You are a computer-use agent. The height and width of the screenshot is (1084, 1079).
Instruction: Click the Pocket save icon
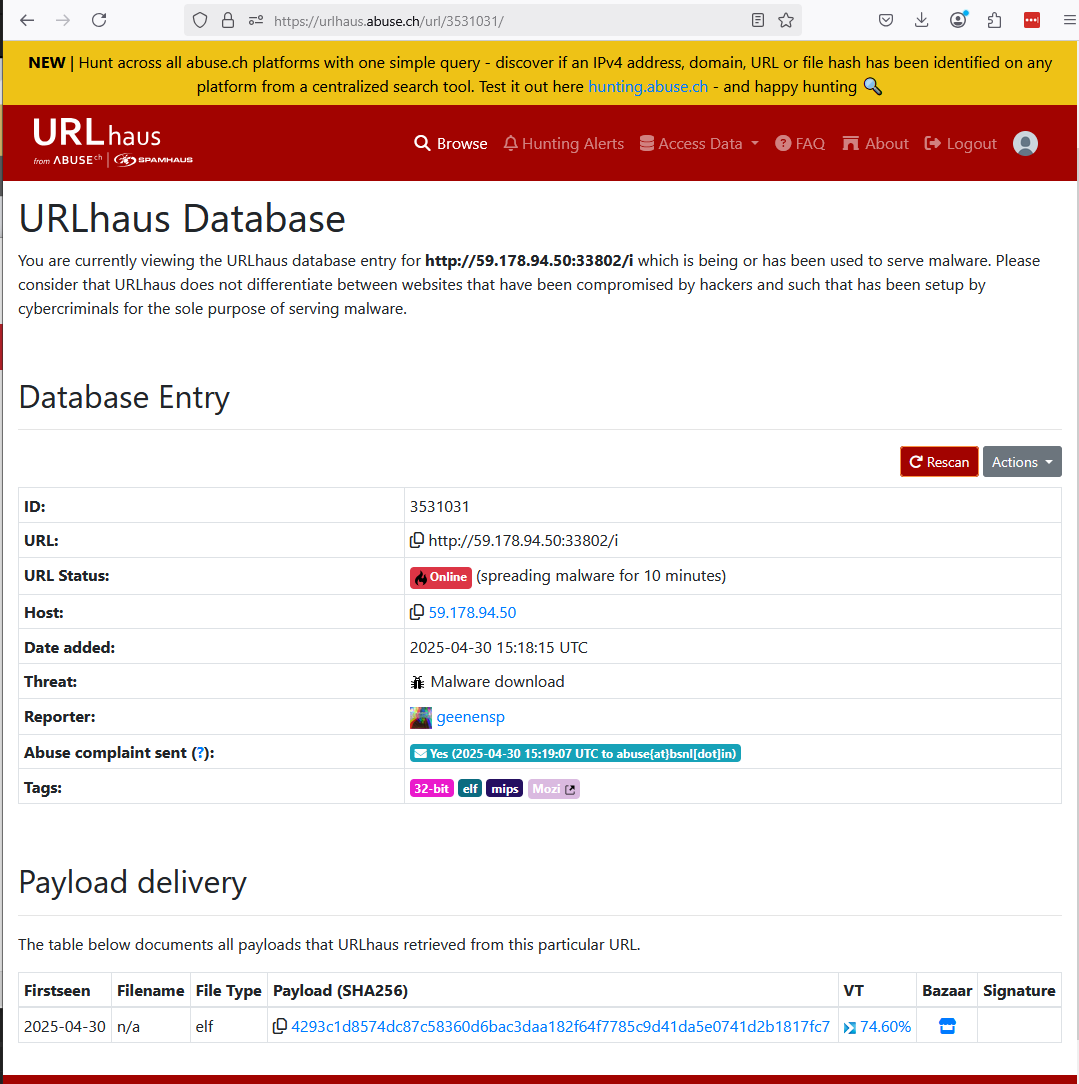pos(885,21)
